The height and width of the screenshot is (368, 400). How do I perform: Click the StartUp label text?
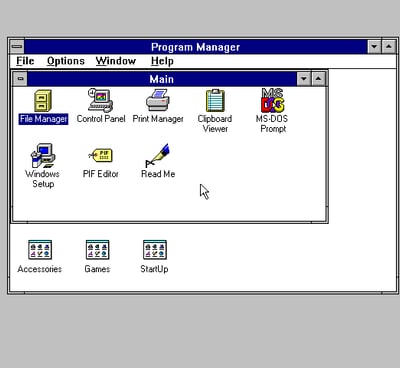pos(154,269)
